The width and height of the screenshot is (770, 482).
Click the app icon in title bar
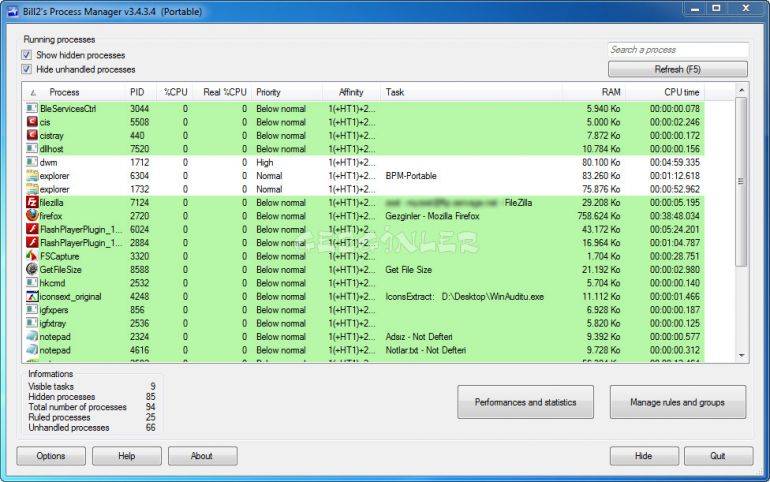click(13, 12)
